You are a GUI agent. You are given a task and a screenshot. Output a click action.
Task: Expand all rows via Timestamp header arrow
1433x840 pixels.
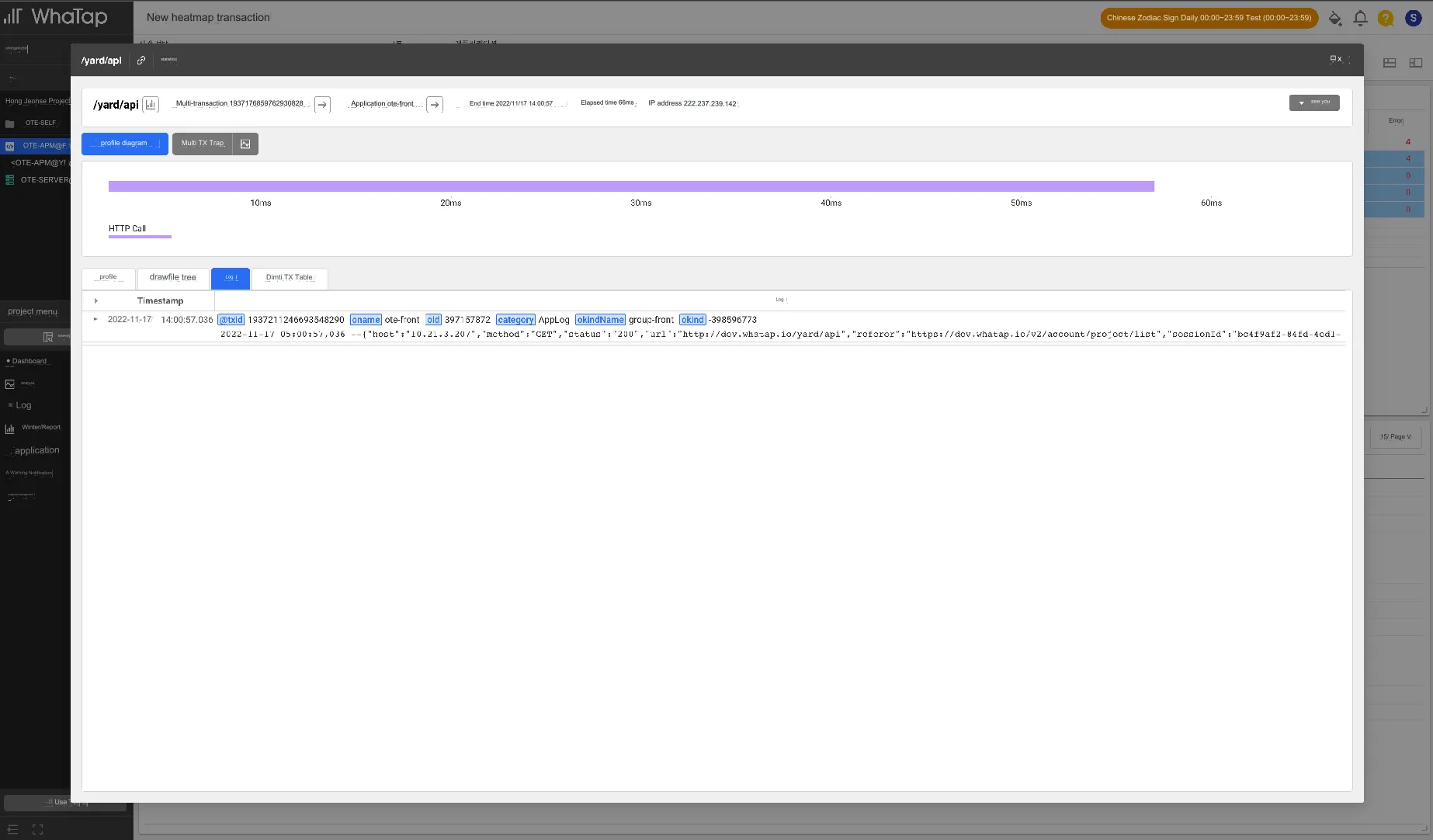coord(95,301)
